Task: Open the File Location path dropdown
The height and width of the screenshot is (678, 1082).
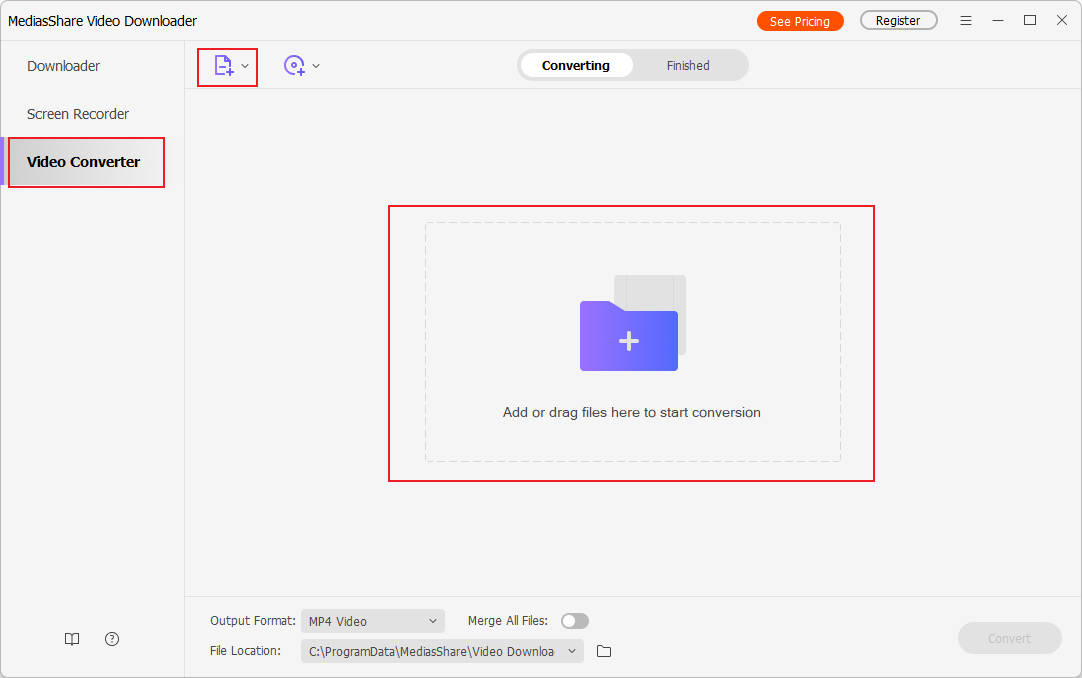Action: (x=442, y=651)
